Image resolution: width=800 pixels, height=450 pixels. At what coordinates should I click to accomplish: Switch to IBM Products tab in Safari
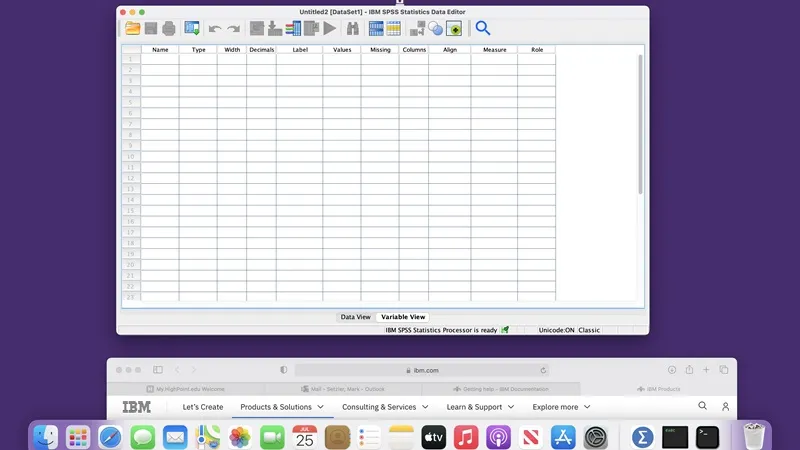click(658, 389)
